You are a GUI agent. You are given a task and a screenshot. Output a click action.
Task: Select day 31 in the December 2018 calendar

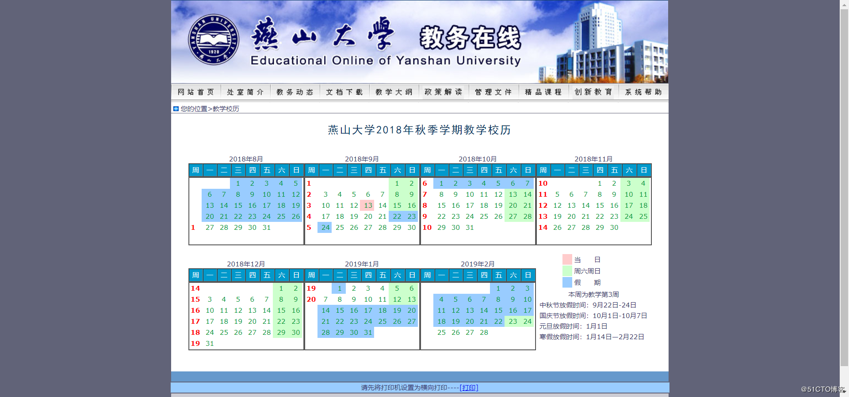click(210, 343)
